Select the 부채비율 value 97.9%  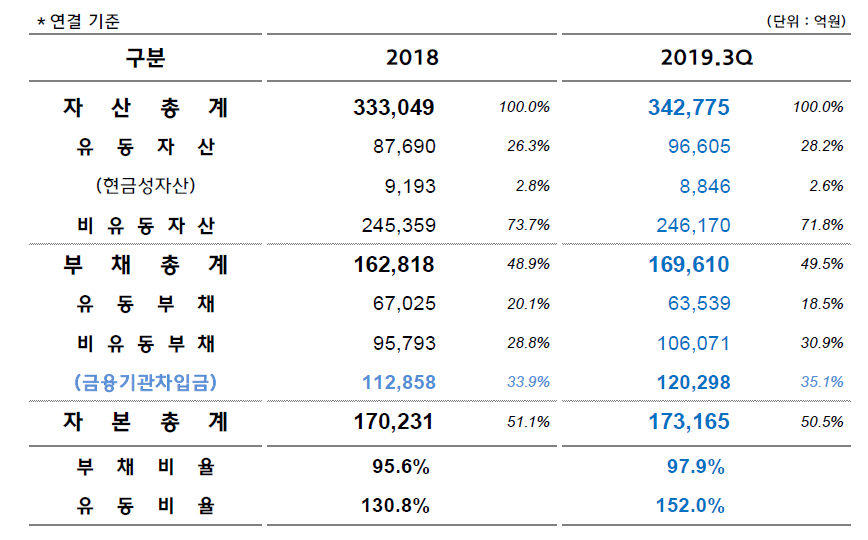pos(696,467)
